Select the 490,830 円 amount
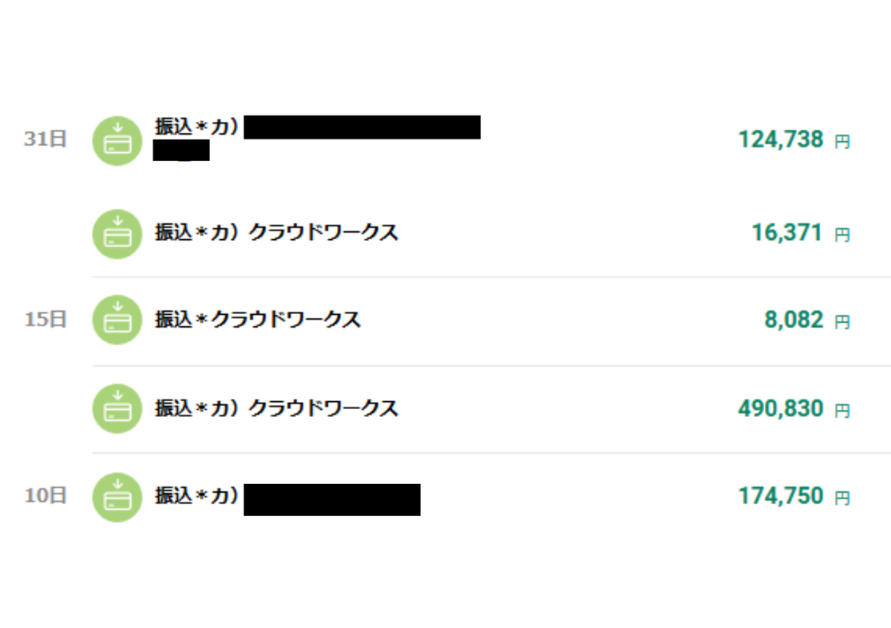Image resolution: width=891 pixels, height=628 pixels. 781,409
